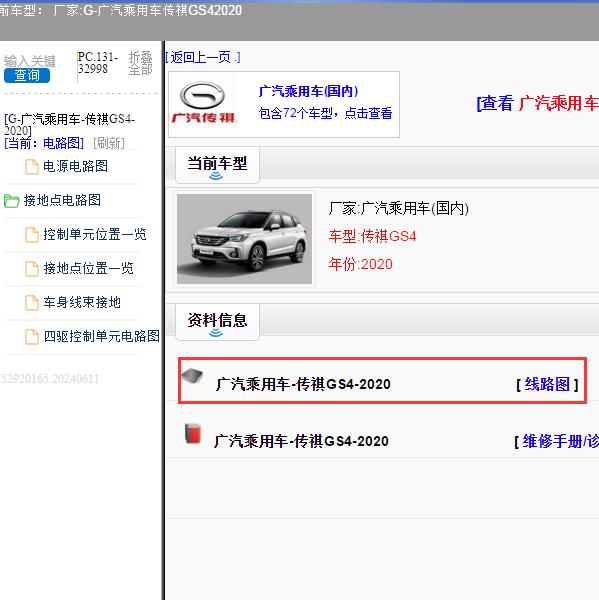
Task: Click the document icon beside 四驱控制单元电路图
Action: point(32,337)
